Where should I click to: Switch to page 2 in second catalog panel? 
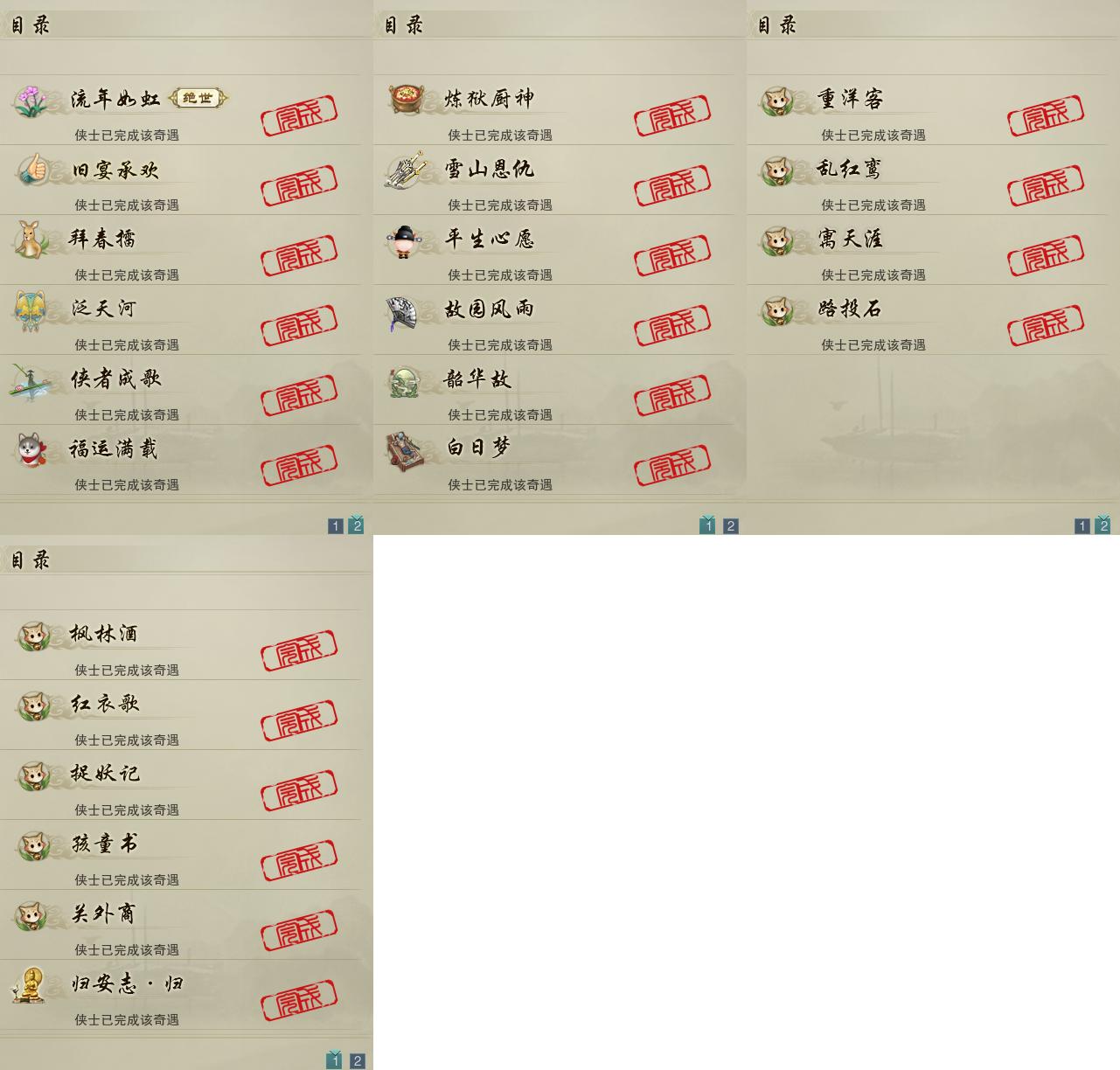click(x=731, y=525)
